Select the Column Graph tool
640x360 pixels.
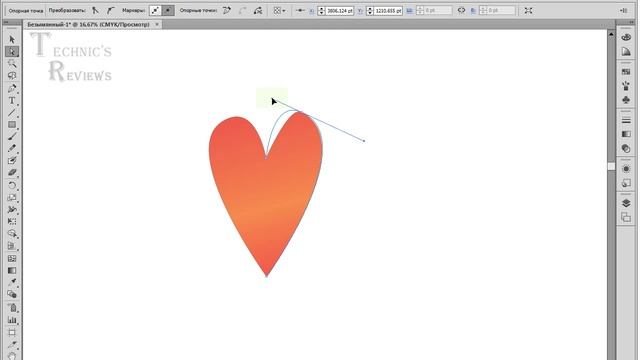12,320
